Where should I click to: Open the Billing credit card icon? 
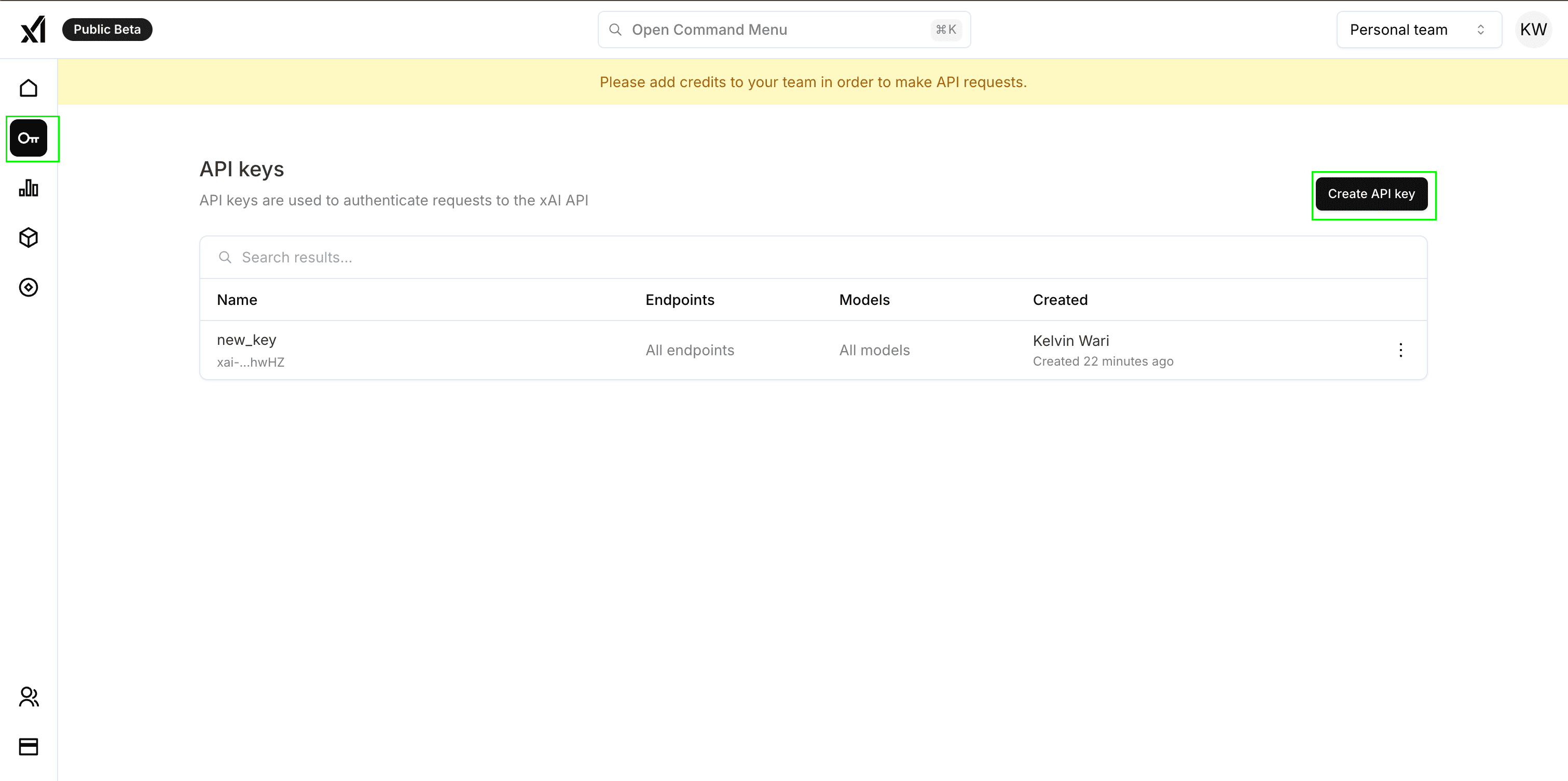click(29, 746)
